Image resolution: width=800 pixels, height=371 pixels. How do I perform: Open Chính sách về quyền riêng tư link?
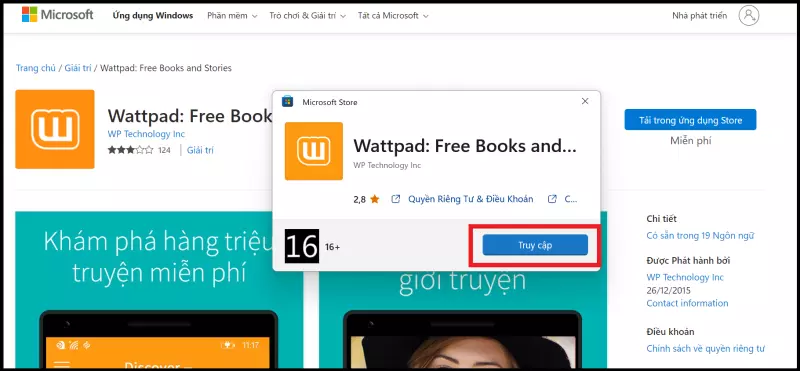706,349
